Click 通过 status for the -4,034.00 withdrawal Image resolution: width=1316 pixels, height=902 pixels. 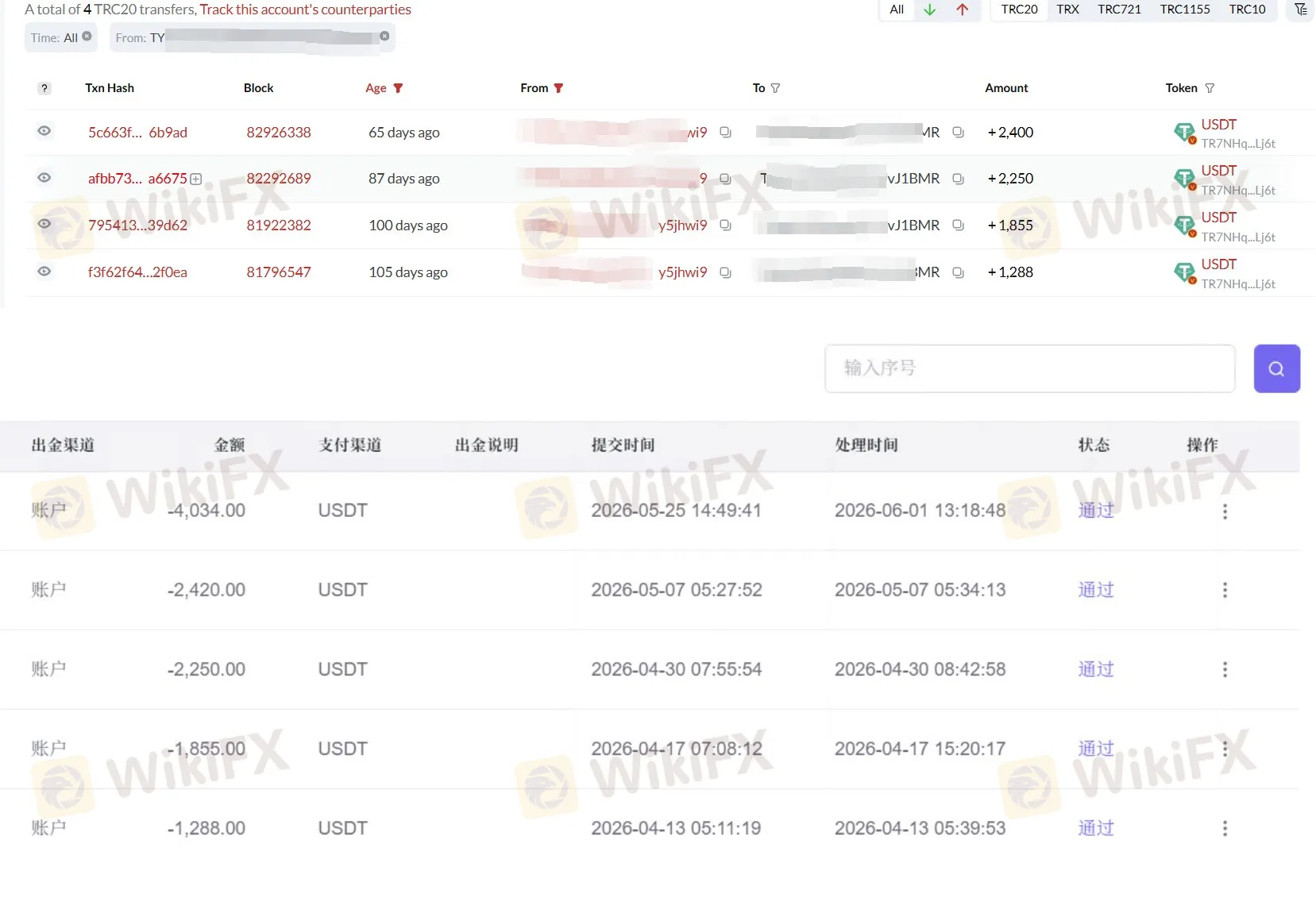1096,511
